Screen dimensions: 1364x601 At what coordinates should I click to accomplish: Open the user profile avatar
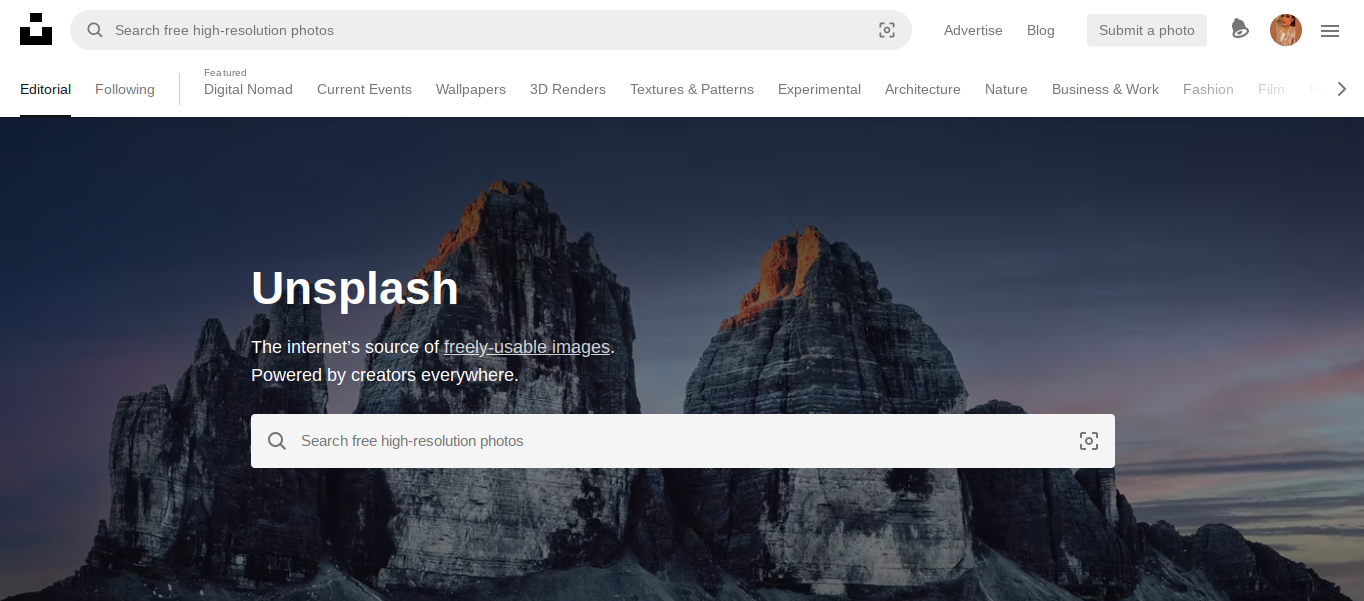click(x=1286, y=30)
